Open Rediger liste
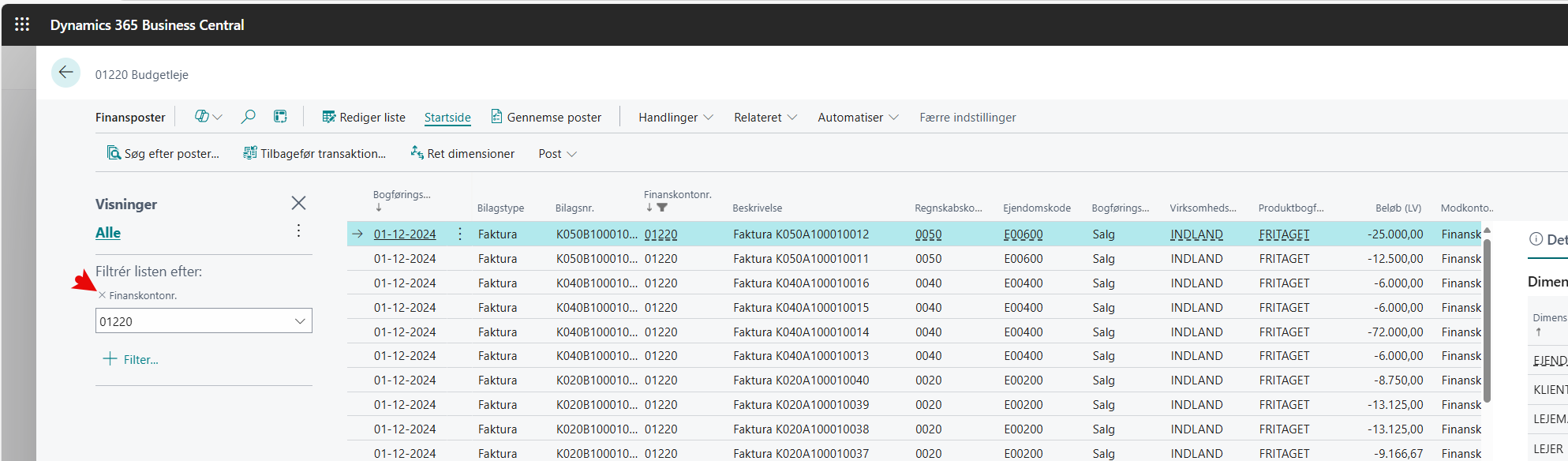 [x=364, y=117]
